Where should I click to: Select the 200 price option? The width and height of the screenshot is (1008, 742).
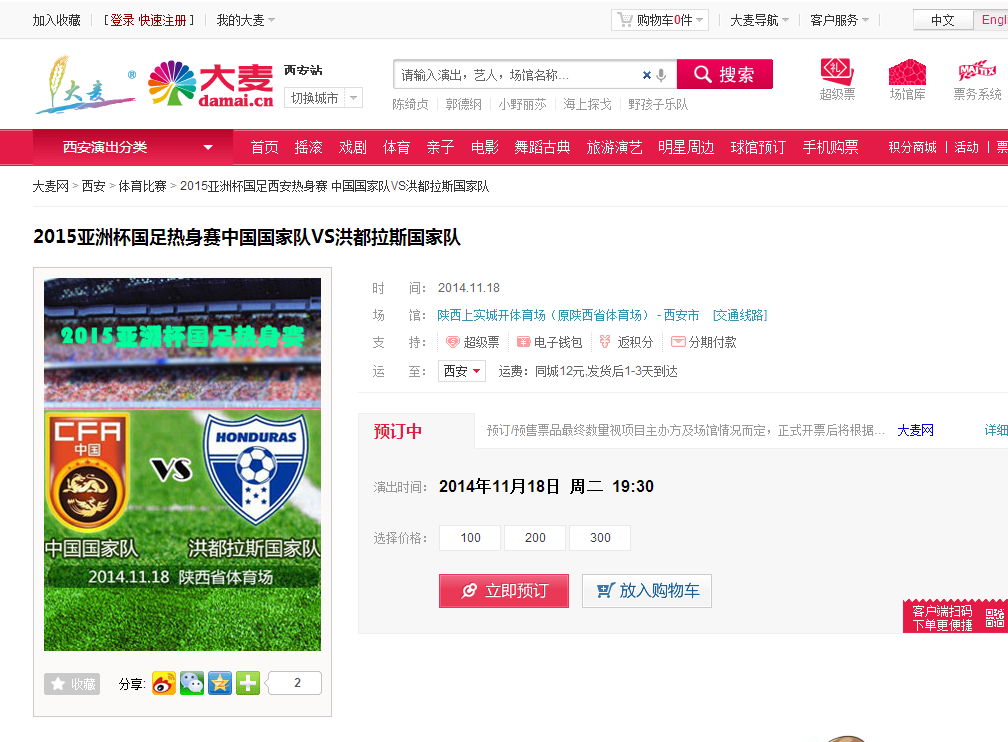(x=535, y=538)
